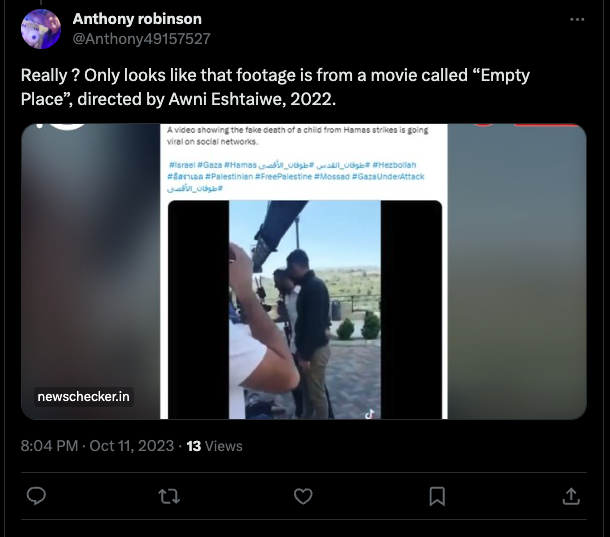Open the tweet's more options menu

(x=576, y=20)
